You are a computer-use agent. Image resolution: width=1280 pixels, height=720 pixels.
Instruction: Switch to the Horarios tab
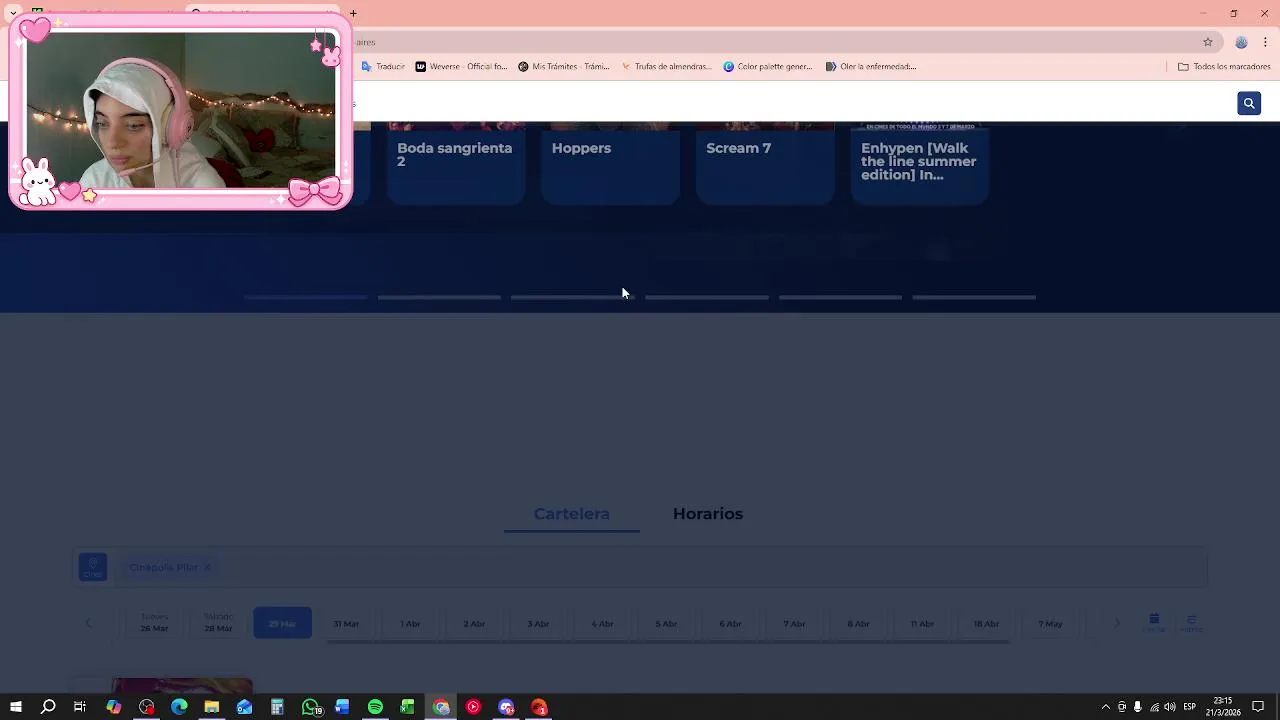[708, 514]
